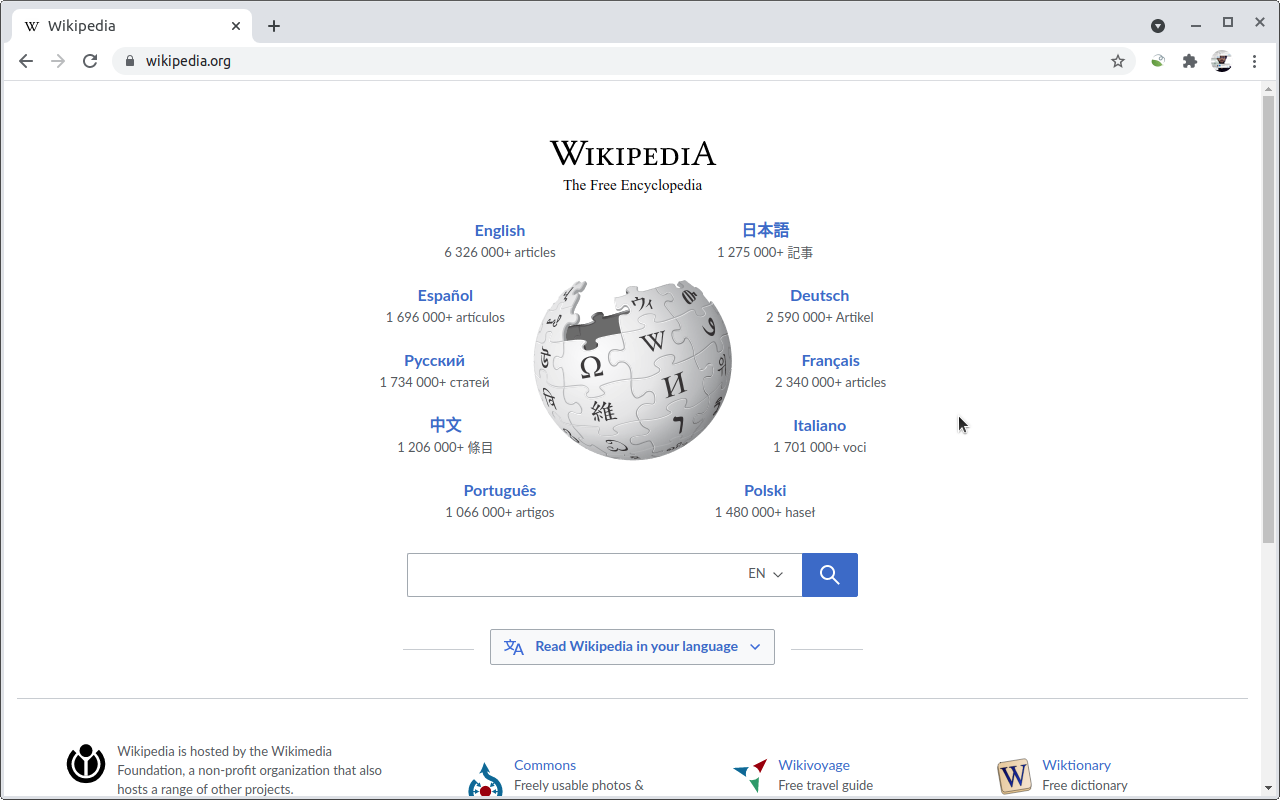Expand Read Wikipedia in your language
Image resolution: width=1280 pixels, height=800 pixels.
632,647
